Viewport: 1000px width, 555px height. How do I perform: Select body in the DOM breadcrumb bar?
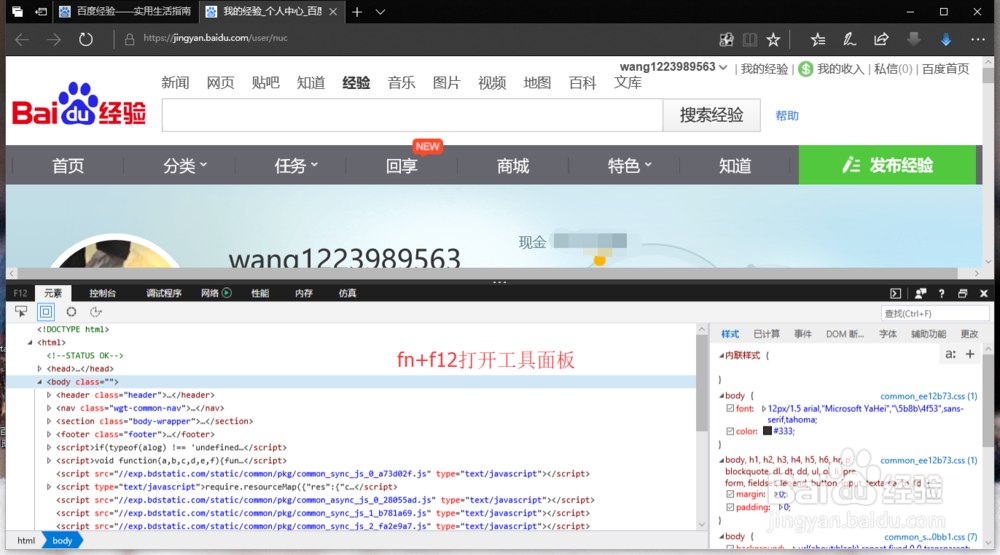click(x=62, y=541)
